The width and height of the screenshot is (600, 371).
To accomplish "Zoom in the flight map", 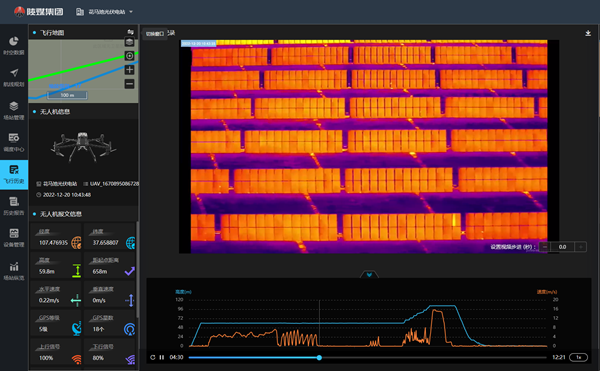I will tap(129, 70).
